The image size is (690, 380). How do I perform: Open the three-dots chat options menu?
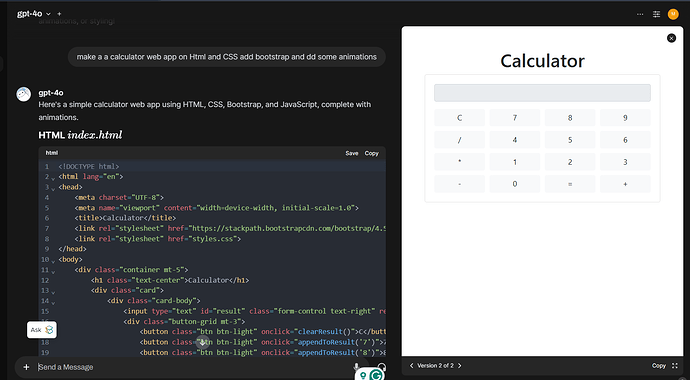coord(640,14)
